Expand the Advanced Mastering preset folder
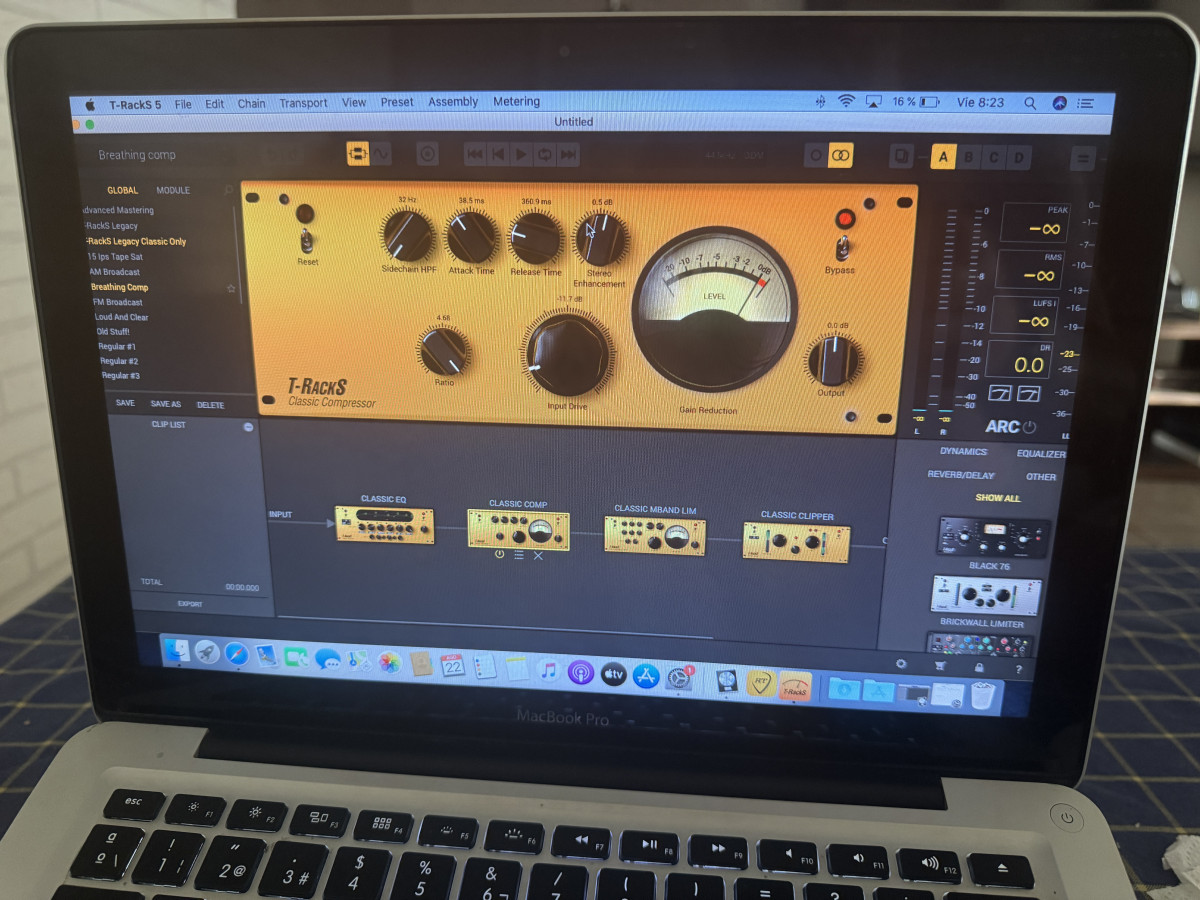 [118, 211]
